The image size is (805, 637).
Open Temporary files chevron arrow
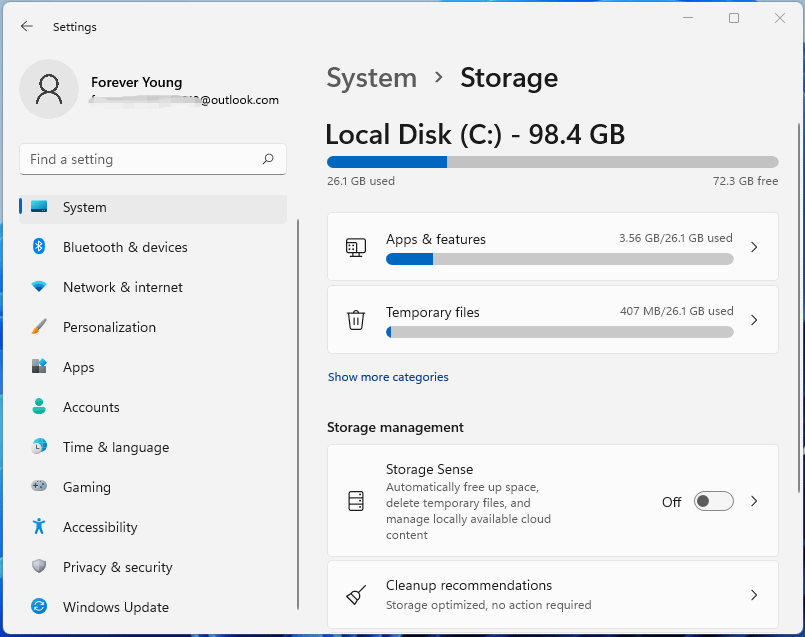(x=754, y=320)
